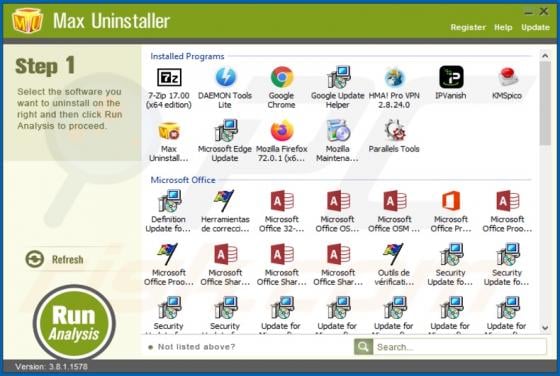Click the Installed Programs section heading

[187, 56]
